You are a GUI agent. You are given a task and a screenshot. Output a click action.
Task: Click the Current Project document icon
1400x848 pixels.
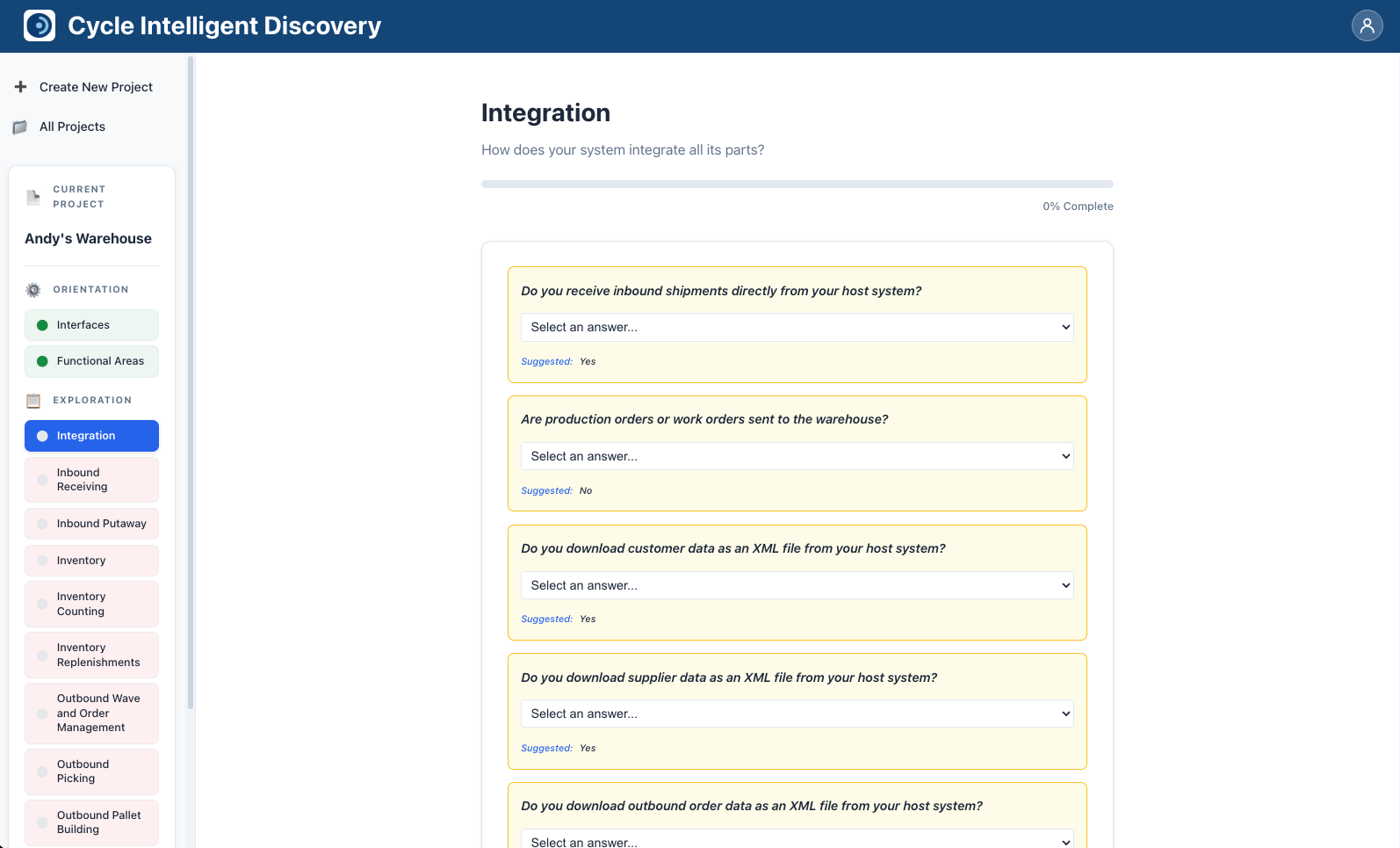point(33,197)
